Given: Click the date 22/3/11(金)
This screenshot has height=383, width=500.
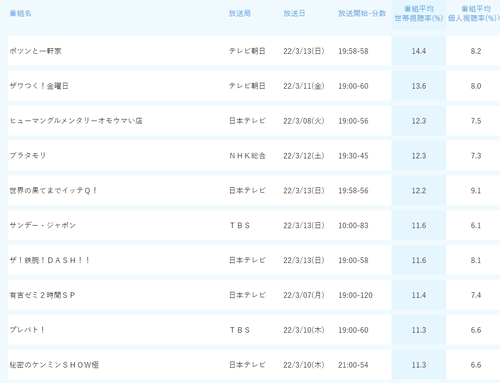Looking at the screenshot, I should pos(304,86).
